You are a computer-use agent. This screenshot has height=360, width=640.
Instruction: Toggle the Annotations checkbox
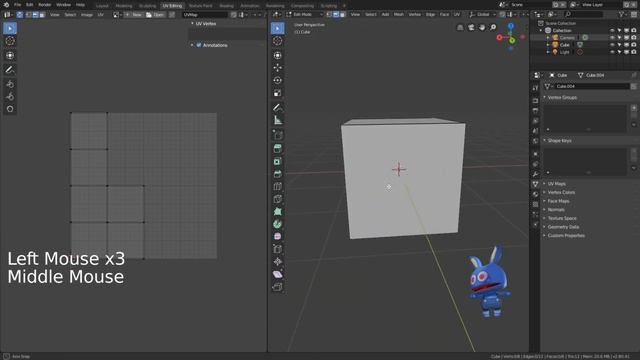pos(199,45)
